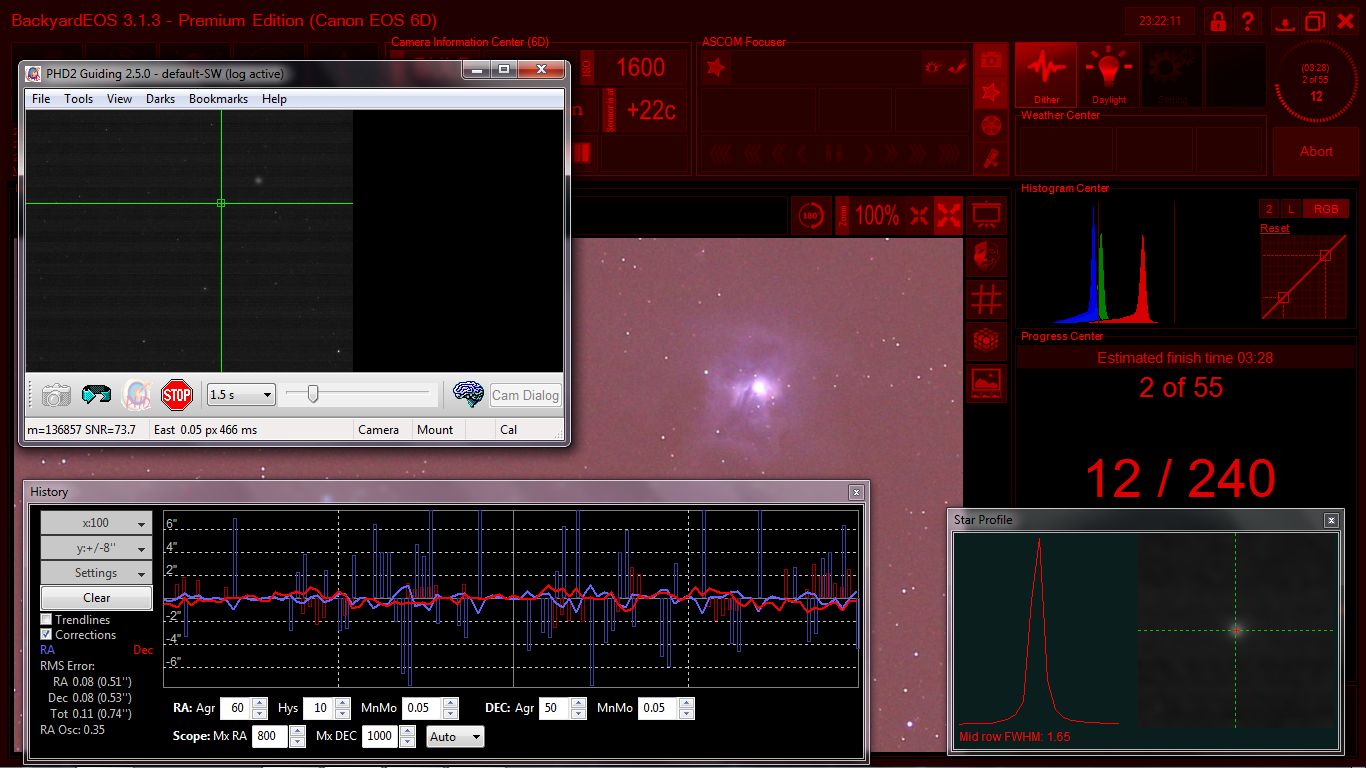The height and width of the screenshot is (768, 1366).
Task: Select the telescope mode icon
Action: pos(991,158)
